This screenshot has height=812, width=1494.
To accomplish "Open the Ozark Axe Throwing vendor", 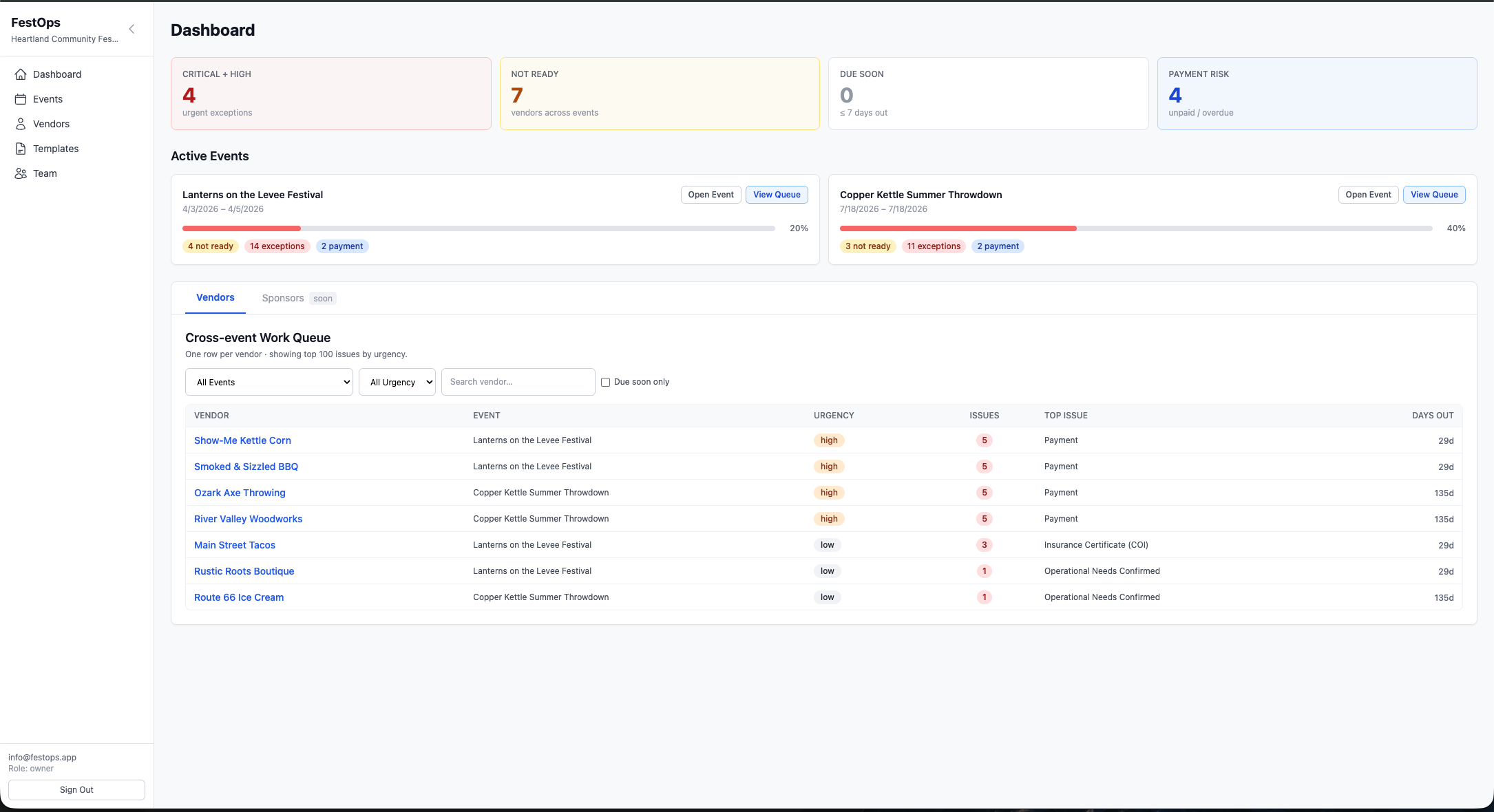I will 240,493.
